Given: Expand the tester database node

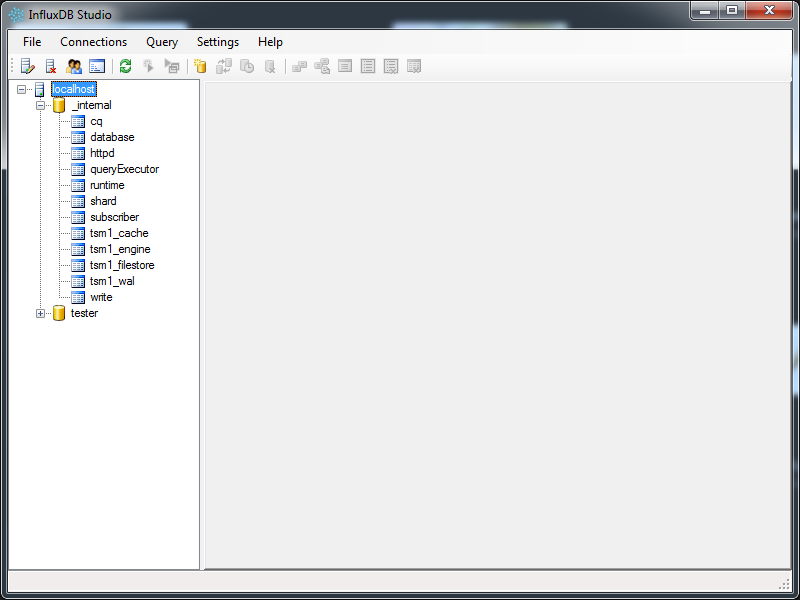Looking at the screenshot, I should tap(40, 313).
